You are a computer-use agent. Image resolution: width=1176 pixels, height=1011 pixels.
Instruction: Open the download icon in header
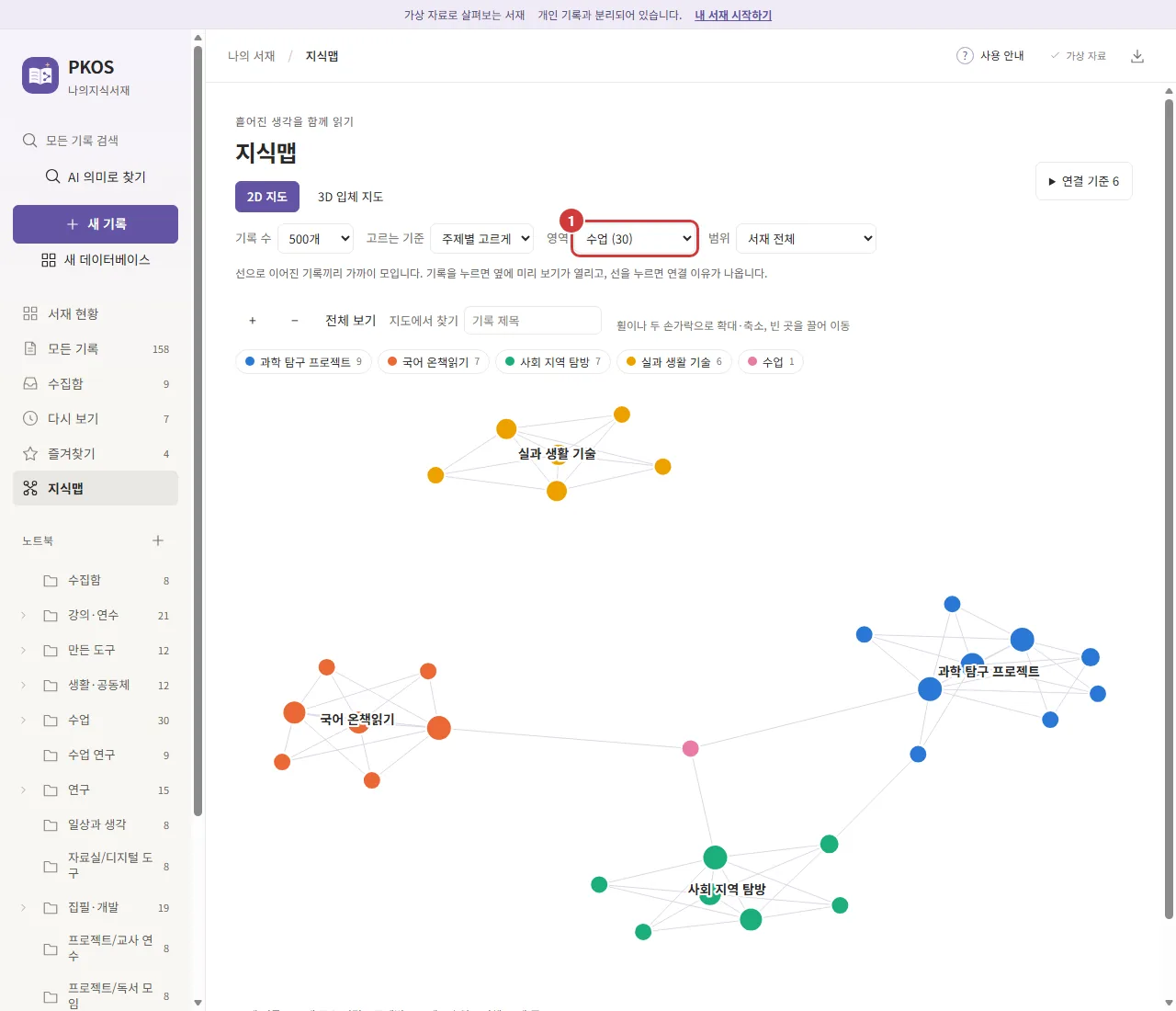[1137, 56]
